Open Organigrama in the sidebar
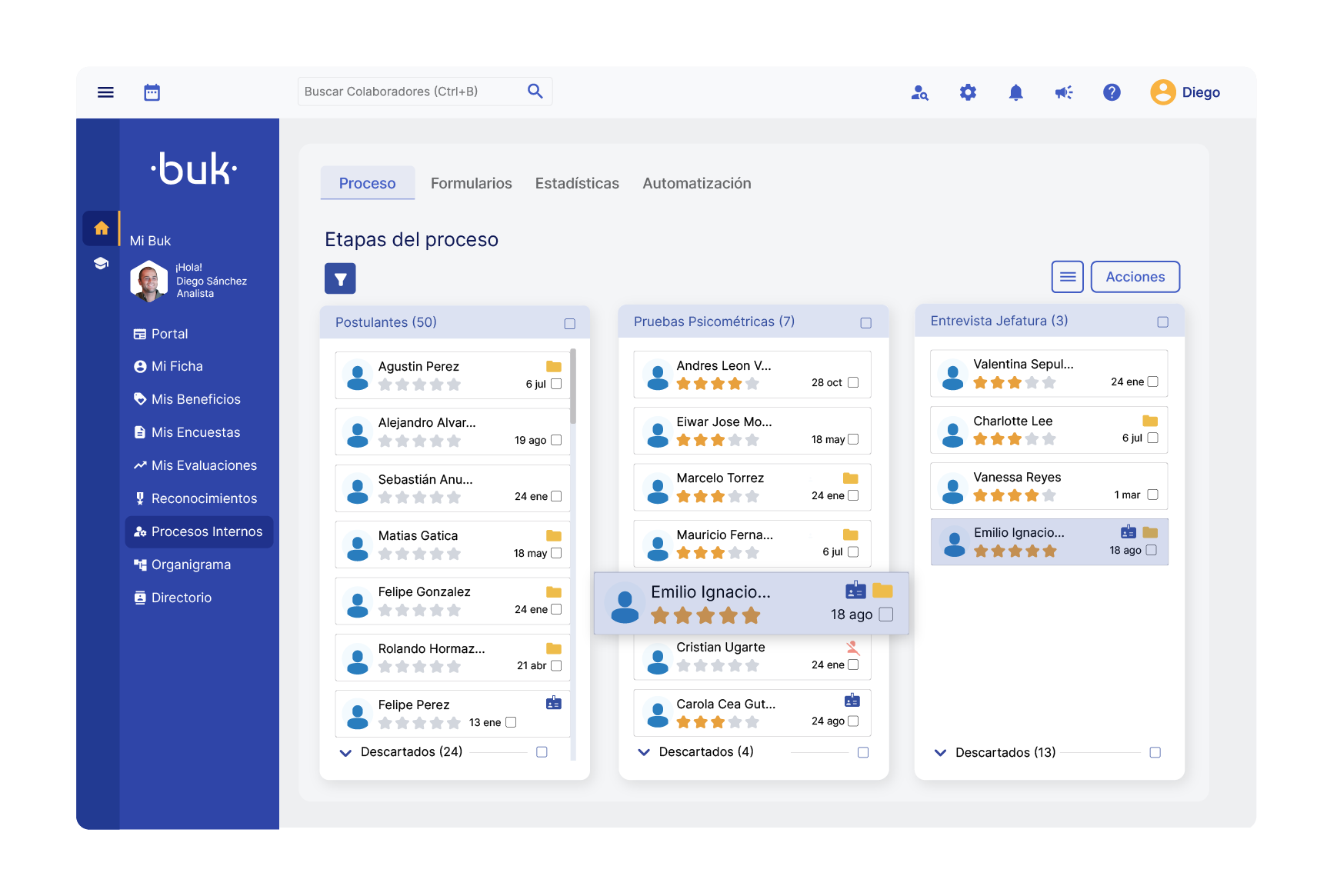This screenshot has height=896, width=1317. tap(191, 565)
